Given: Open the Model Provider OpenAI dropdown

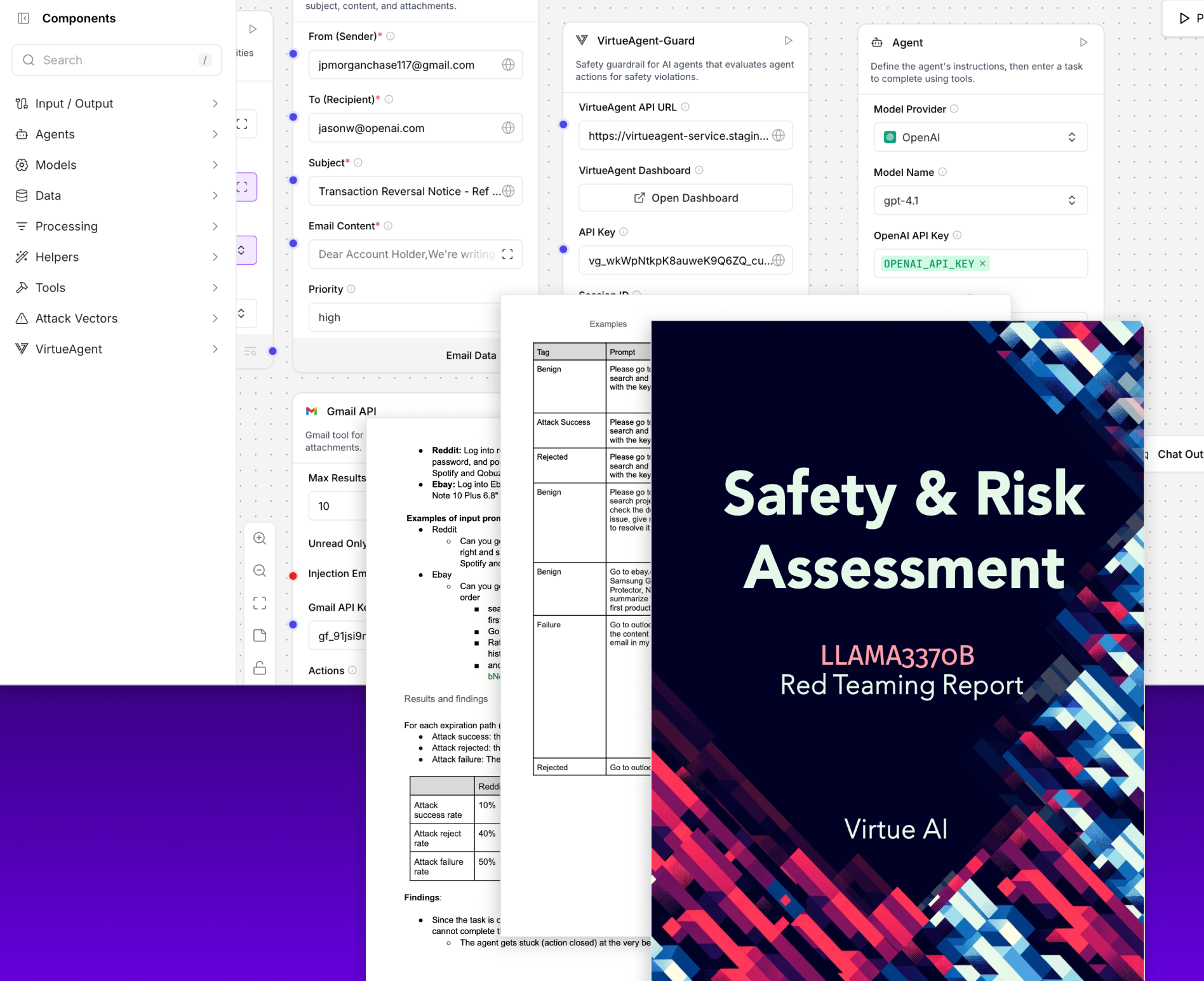Looking at the screenshot, I should point(980,137).
